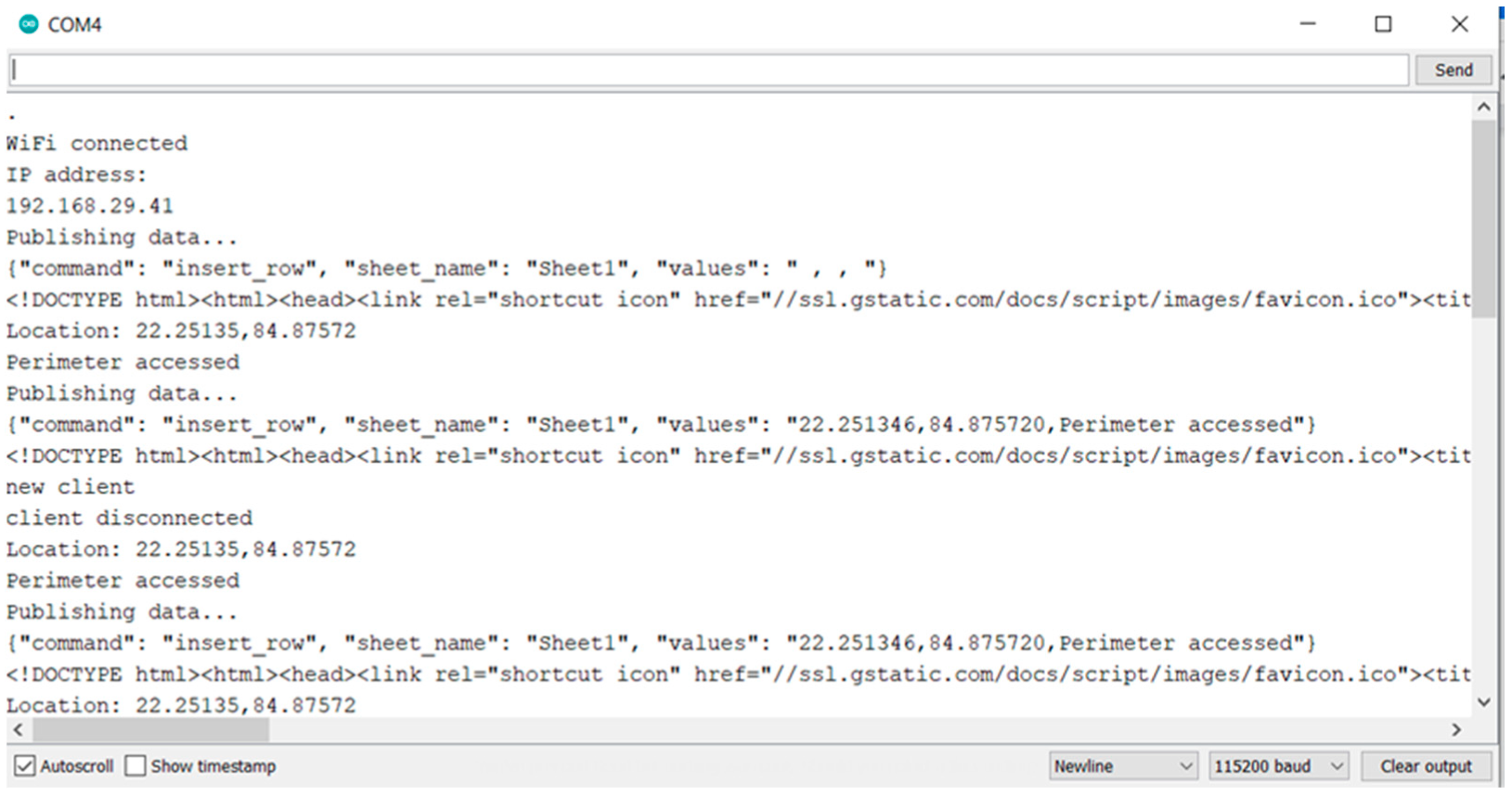The width and height of the screenshot is (1512, 795).
Task: Click the vertical scrollbar down arrow
Action: click(x=1483, y=702)
